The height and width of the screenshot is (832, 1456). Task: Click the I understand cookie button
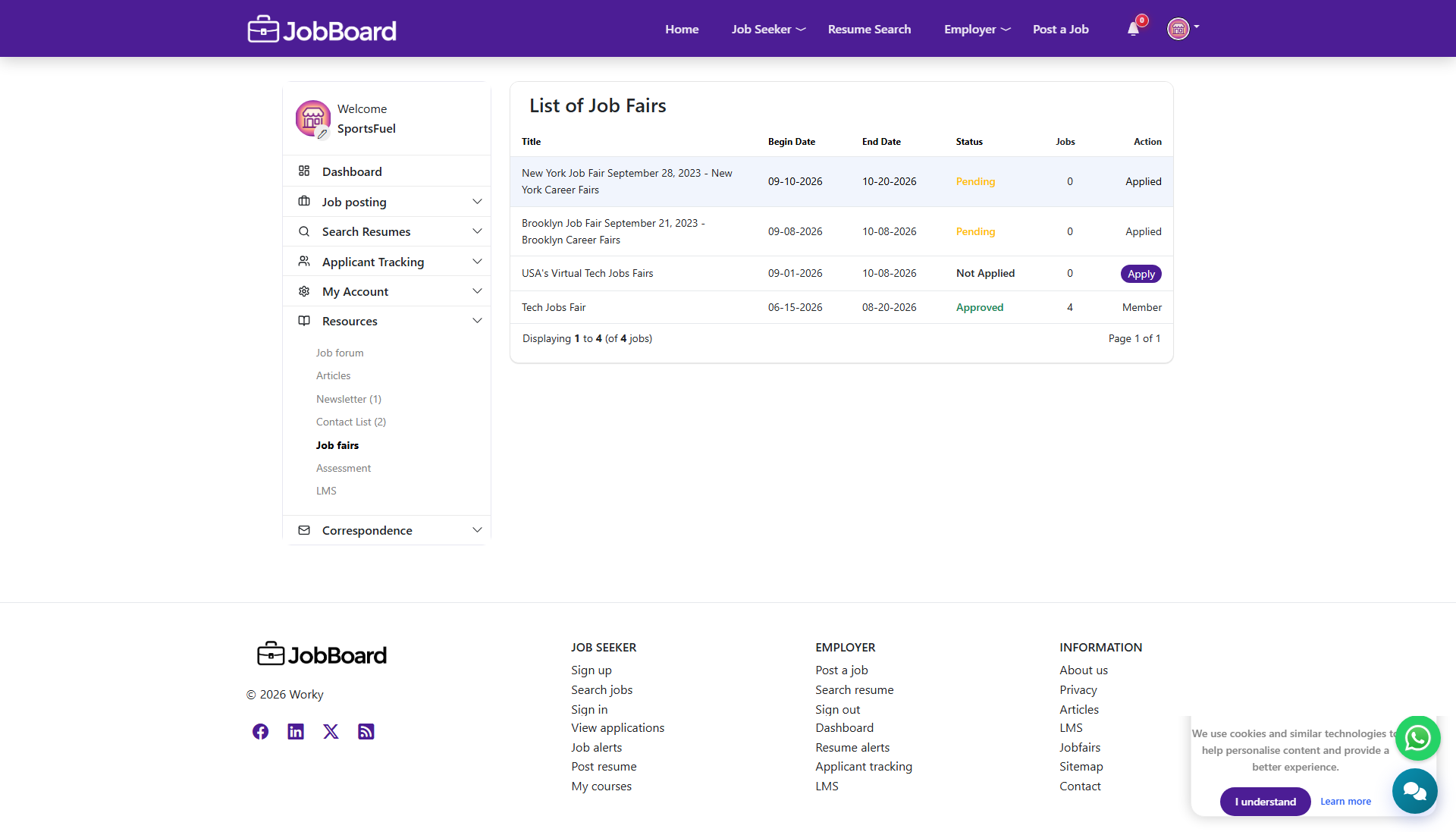coord(1265,802)
